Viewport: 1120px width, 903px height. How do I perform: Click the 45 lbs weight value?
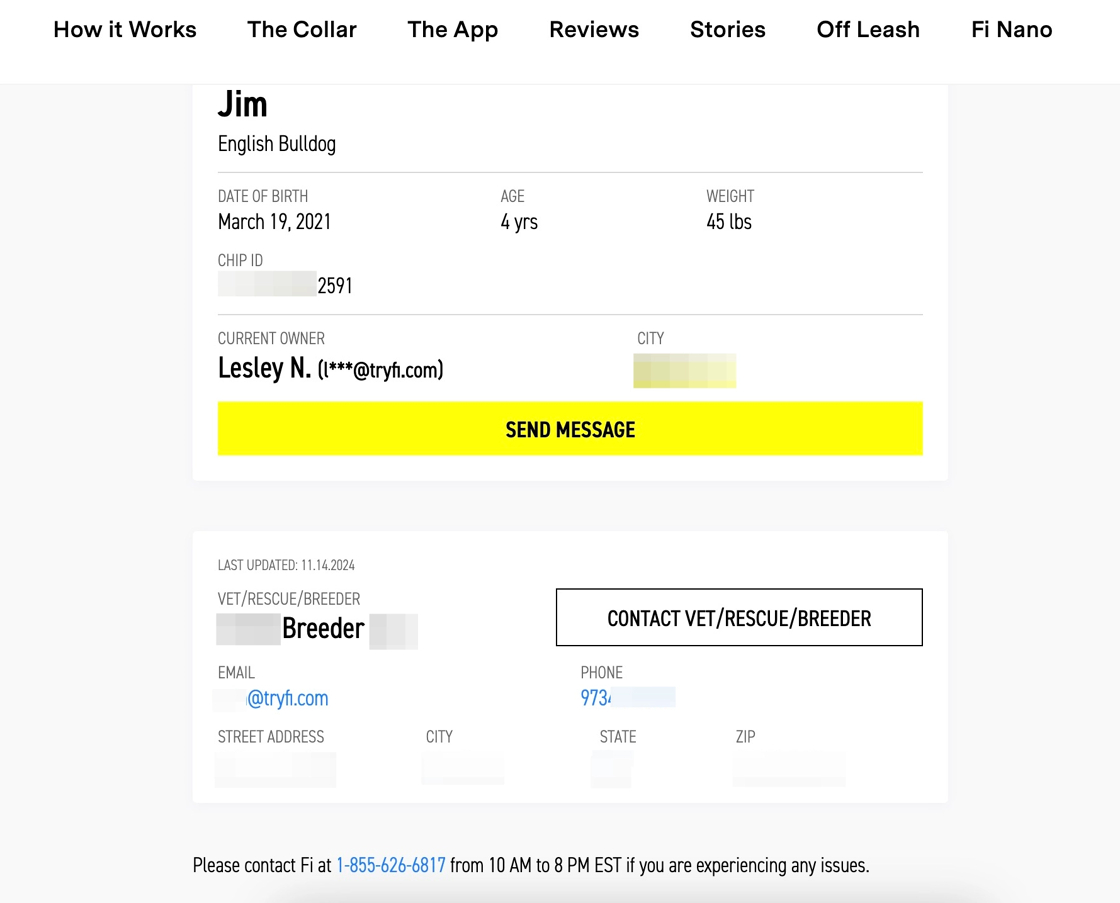point(729,222)
